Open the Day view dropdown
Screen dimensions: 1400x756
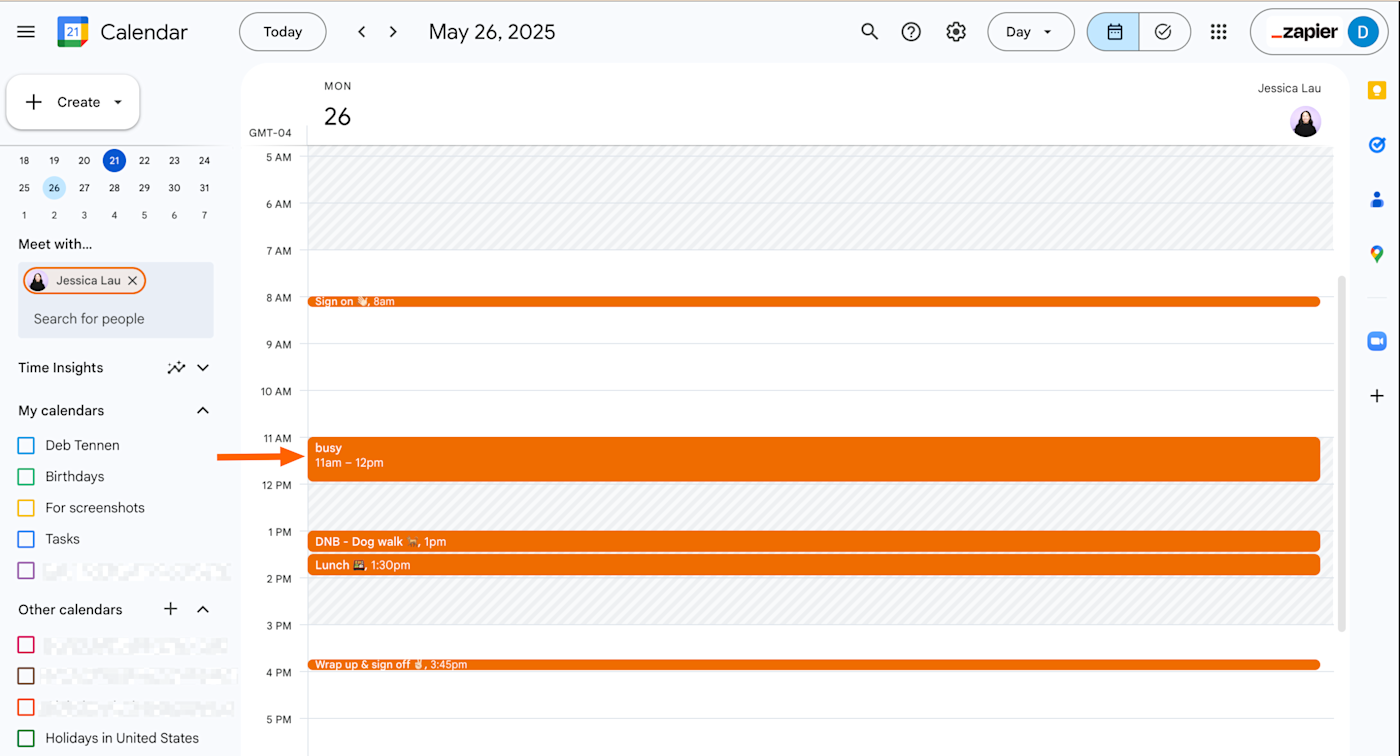tap(1030, 32)
